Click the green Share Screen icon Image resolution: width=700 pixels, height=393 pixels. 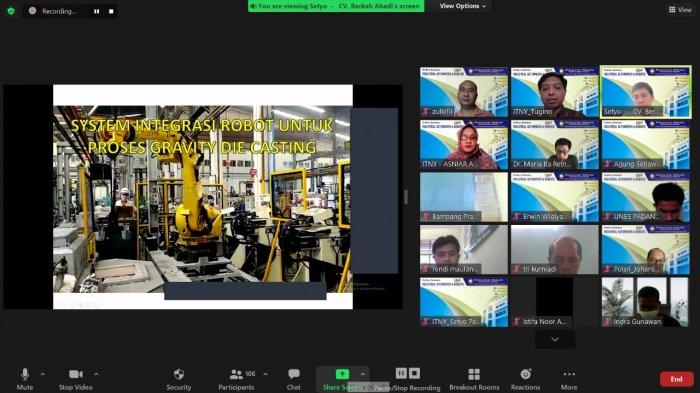pyautogui.click(x=342, y=374)
